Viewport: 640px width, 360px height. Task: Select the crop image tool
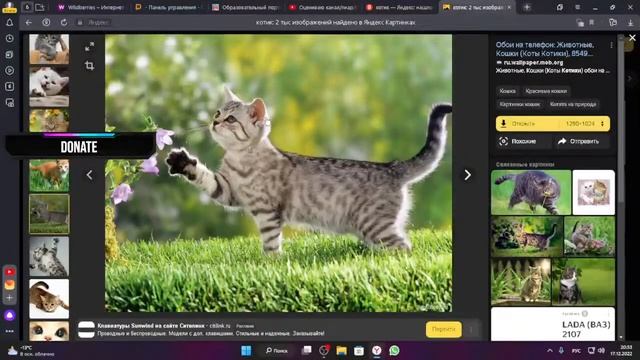point(89,65)
